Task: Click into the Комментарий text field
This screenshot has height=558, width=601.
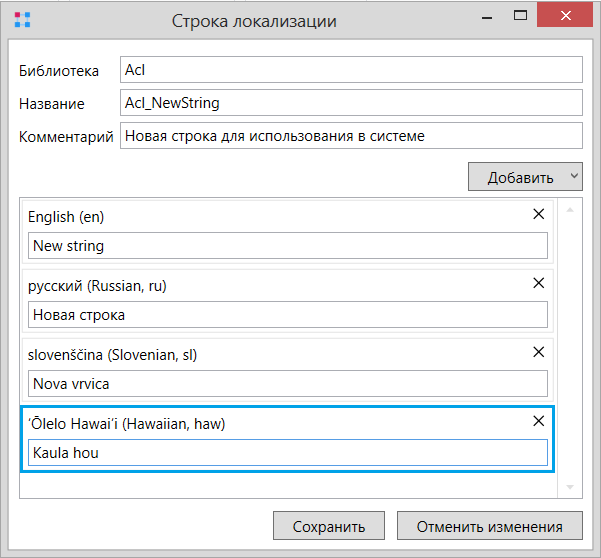Action: click(351, 136)
